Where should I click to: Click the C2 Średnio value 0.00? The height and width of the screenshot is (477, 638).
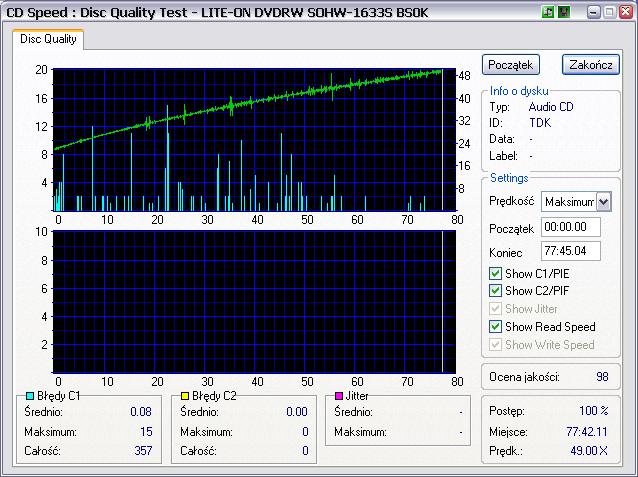297,411
